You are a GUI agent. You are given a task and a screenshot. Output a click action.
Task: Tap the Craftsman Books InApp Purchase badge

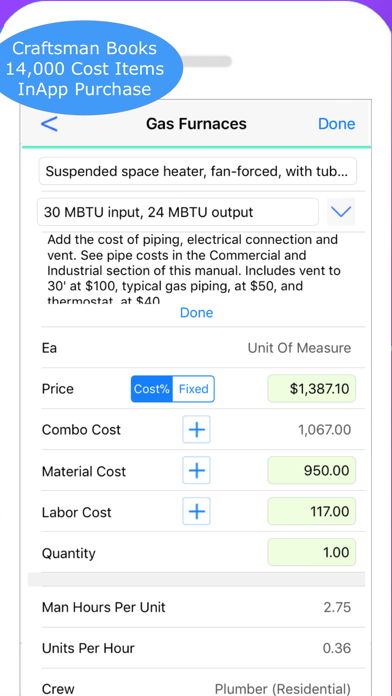[x=84, y=68]
